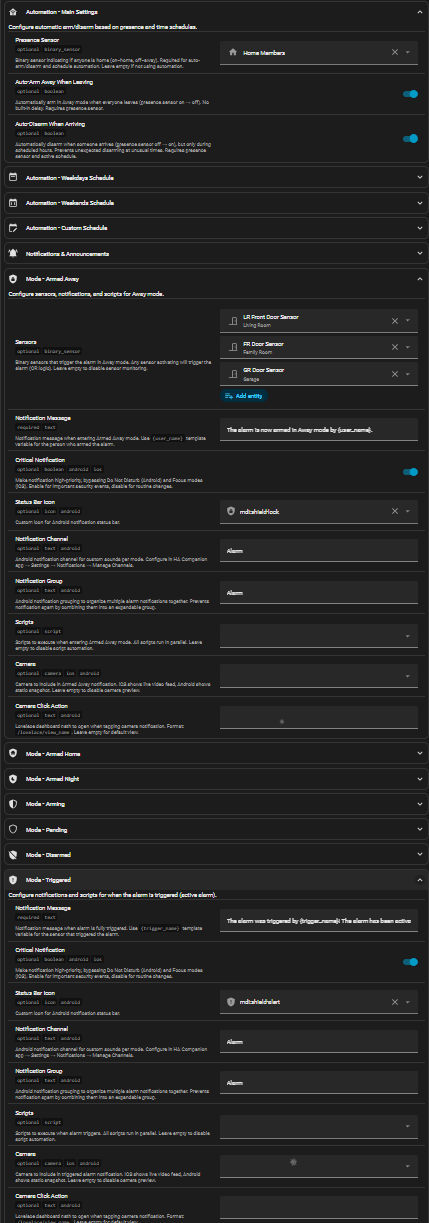Click the Triggered Notification Channel input

(x=319, y=1041)
